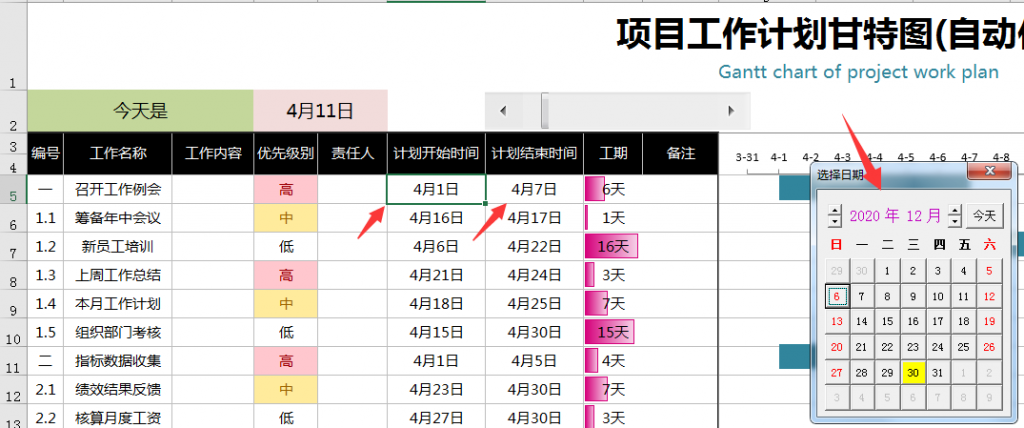This screenshot has height=428, width=1024.
Task: Select the 4月18日 start date cell
Action: click(436, 304)
